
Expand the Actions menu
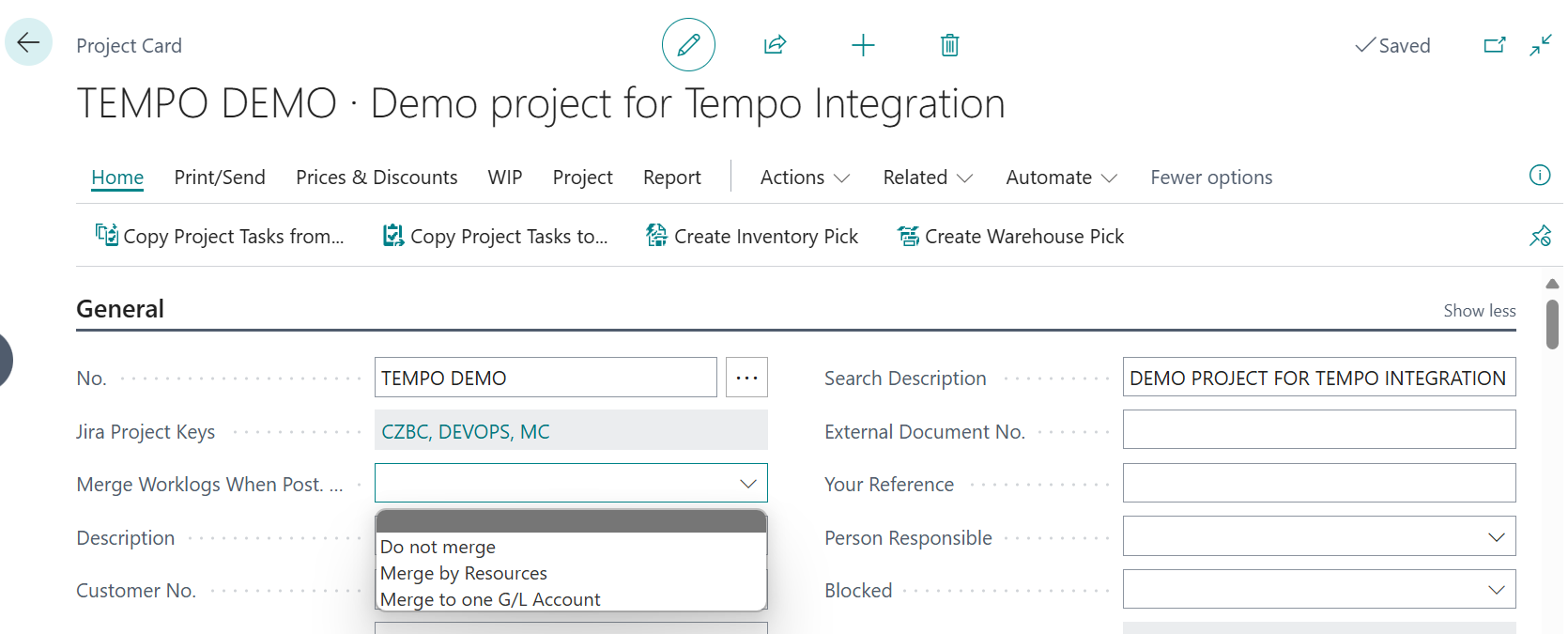click(805, 178)
